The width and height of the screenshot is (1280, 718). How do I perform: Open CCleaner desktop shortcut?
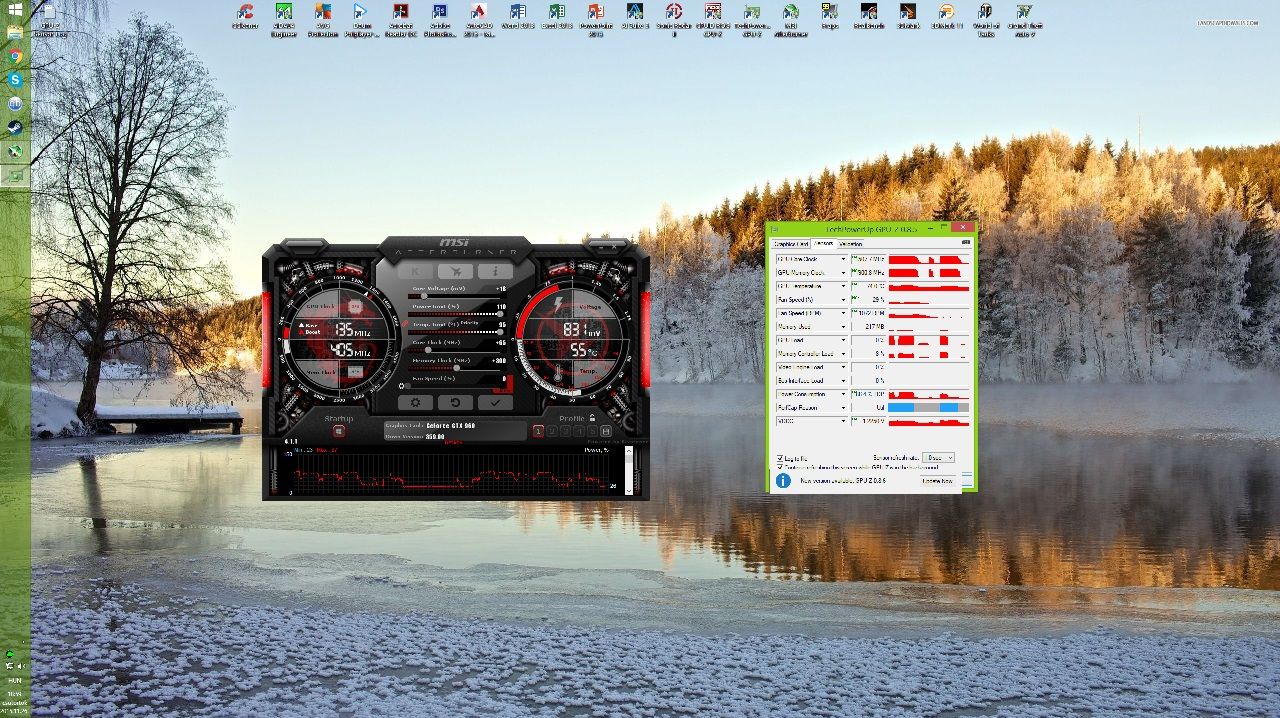(x=245, y=16)
